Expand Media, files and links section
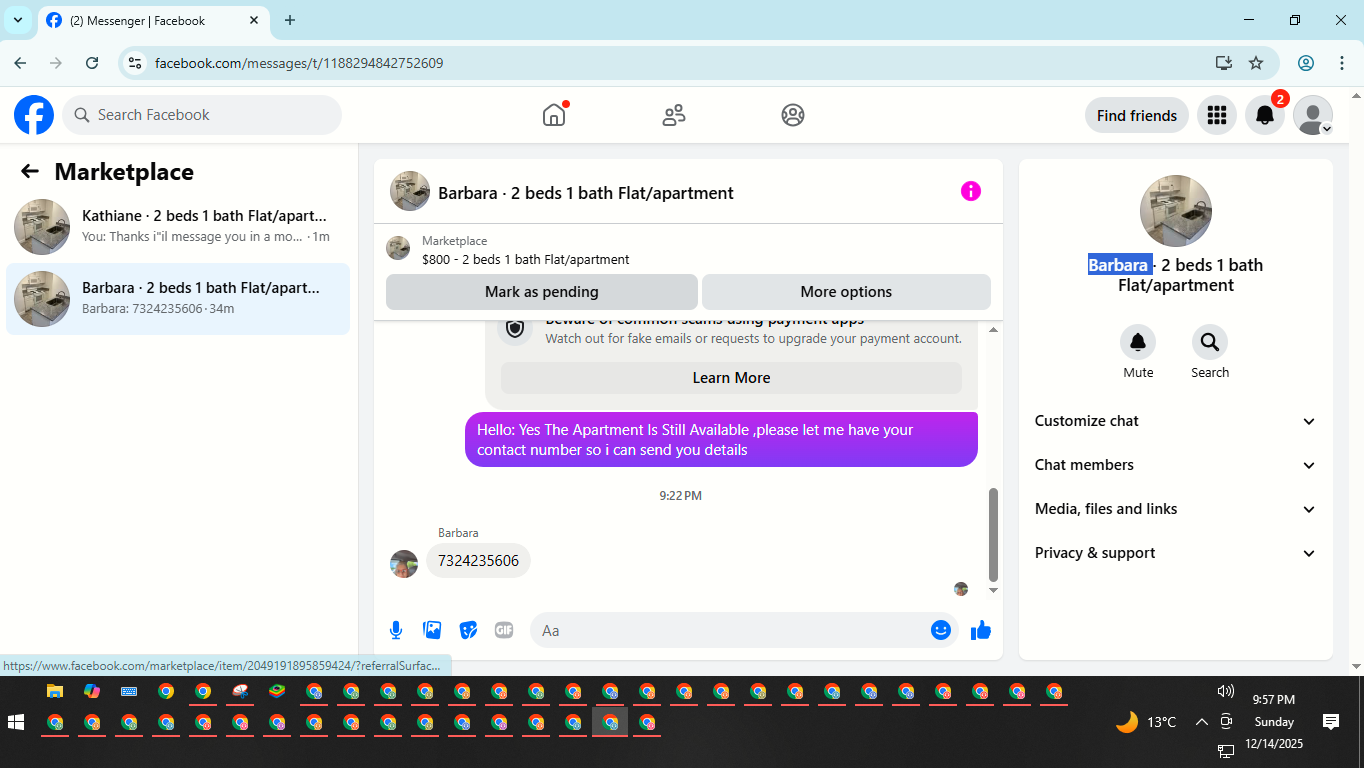Image resolution: width=1364 pixels, height=768 pixels. click(x=1176, y=509)
